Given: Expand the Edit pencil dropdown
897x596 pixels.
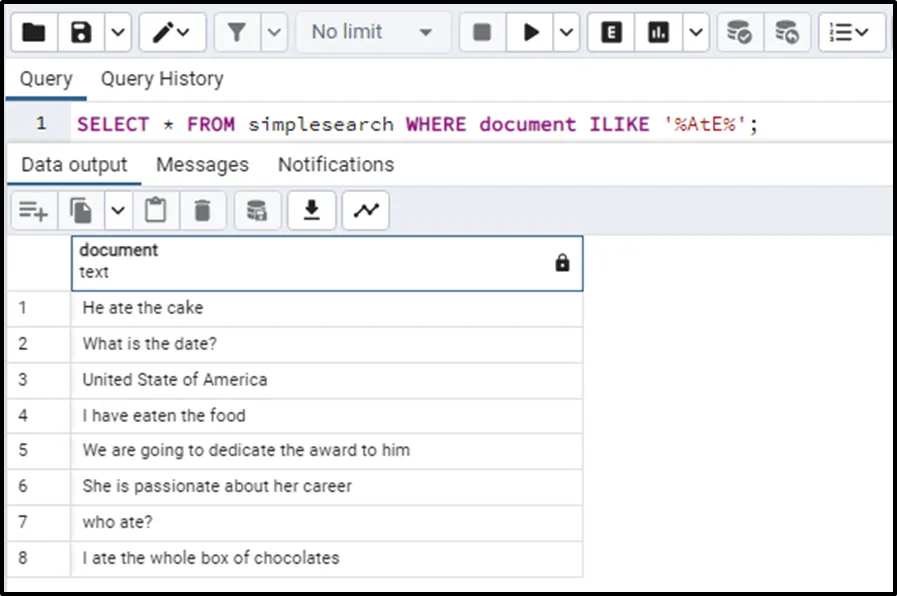Looking at the screenshot, I should pos(188,33).
